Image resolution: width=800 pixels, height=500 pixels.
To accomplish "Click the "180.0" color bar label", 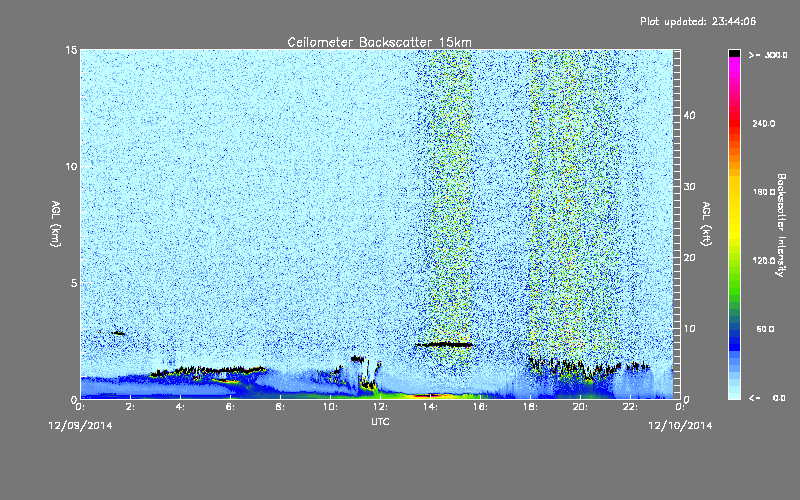I will (x=764, y=192).
